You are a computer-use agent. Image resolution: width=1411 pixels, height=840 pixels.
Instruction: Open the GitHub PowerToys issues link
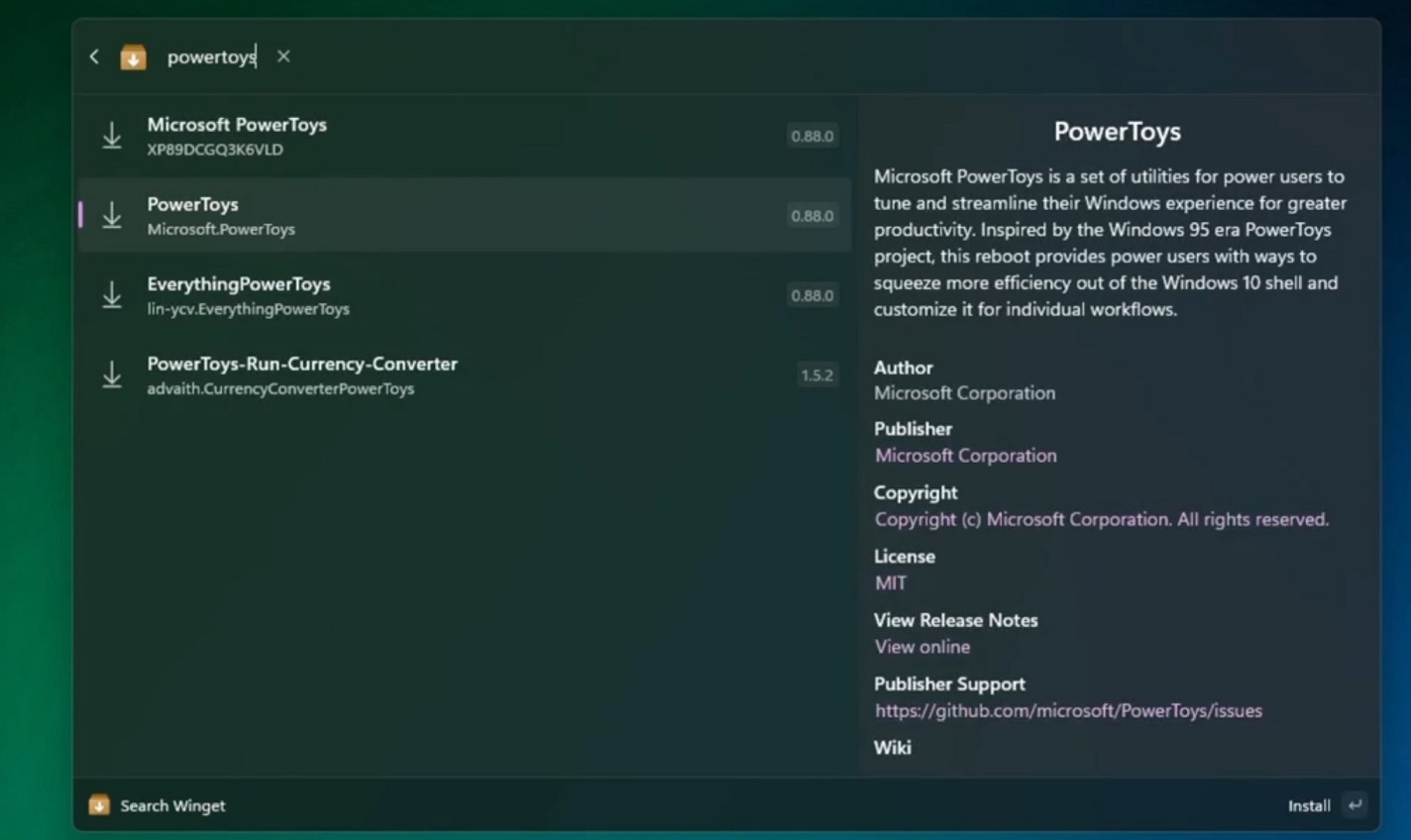[1067, 711]
